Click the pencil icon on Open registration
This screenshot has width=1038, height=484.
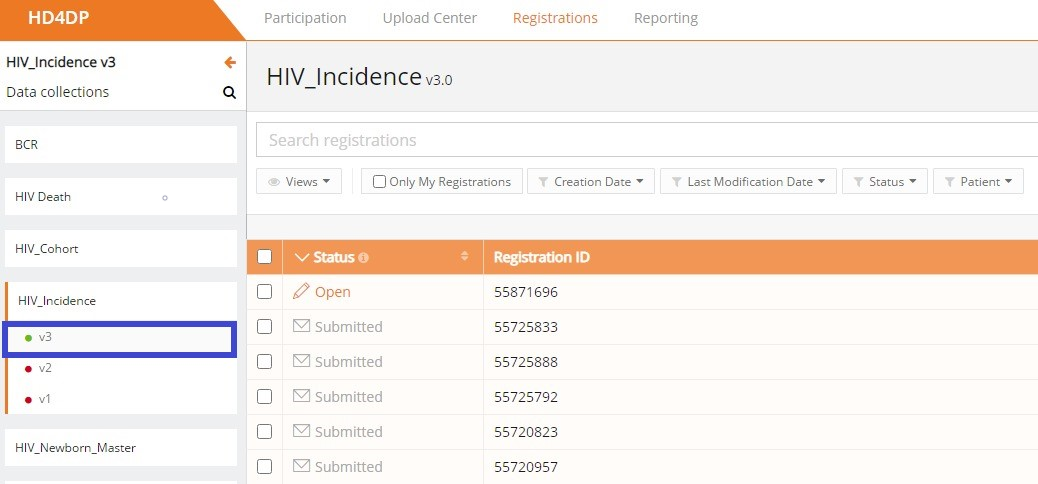tap(302, 292)
